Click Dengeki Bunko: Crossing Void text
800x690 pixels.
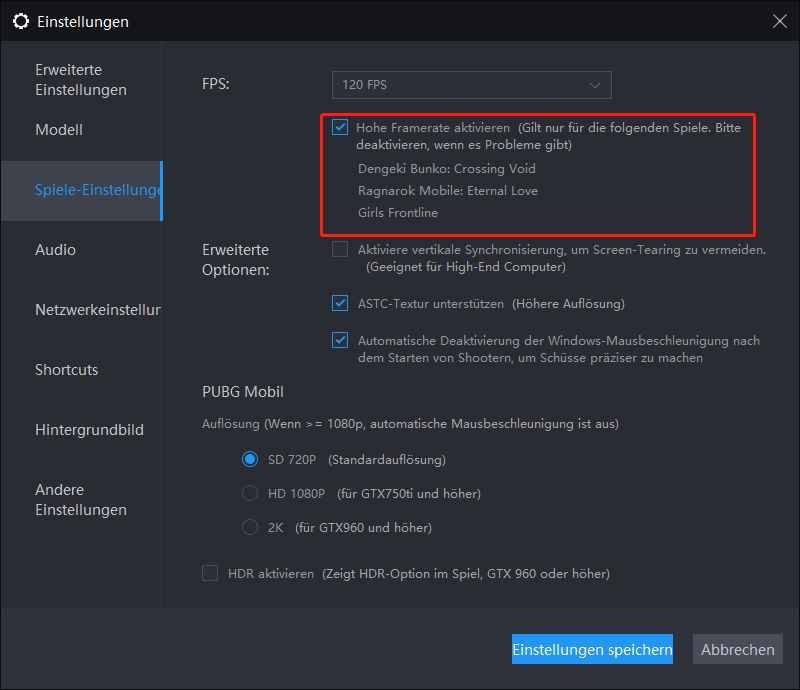(447, 168)
